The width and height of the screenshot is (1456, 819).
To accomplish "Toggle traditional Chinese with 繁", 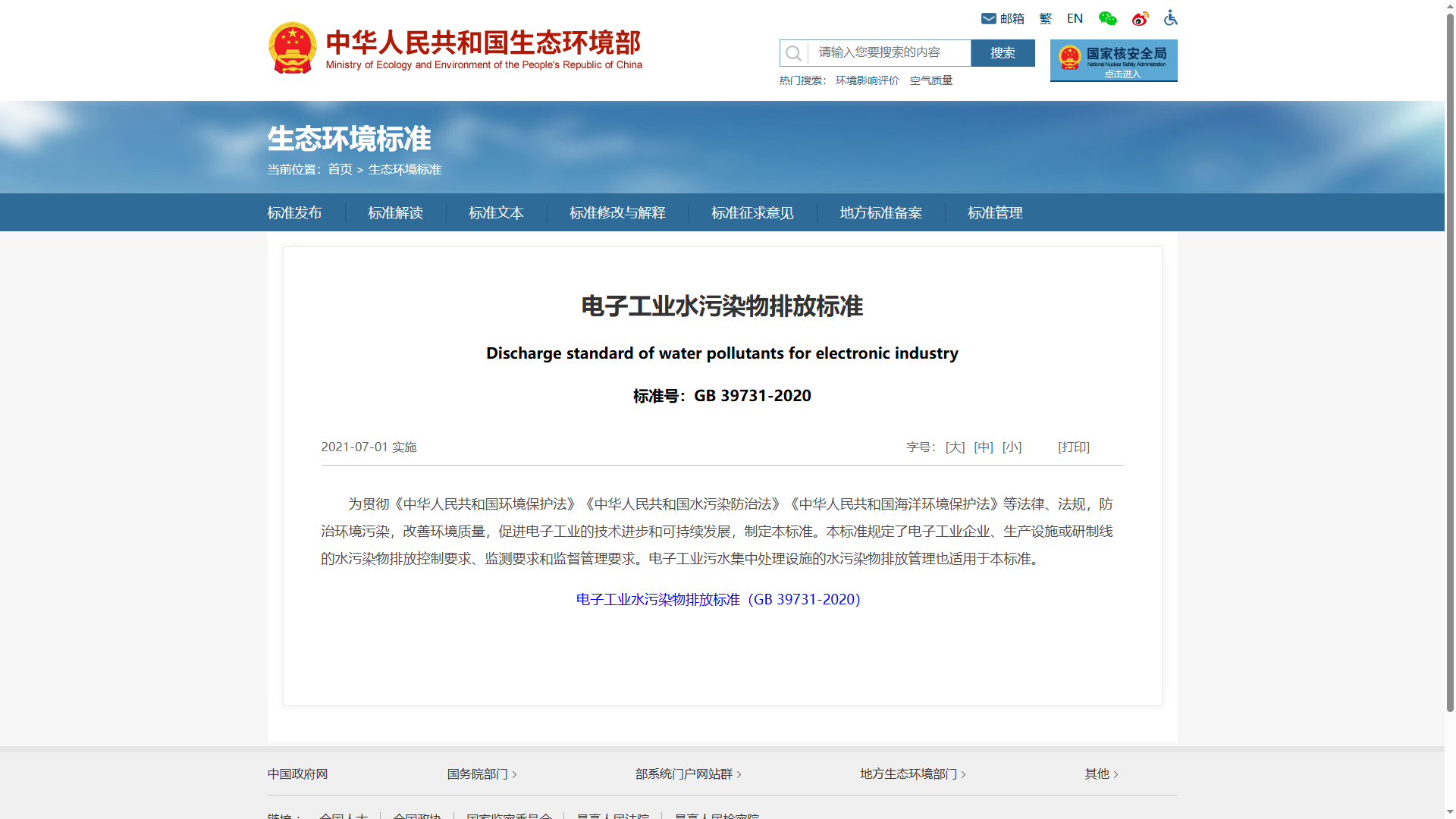I will click(1045, 18).
